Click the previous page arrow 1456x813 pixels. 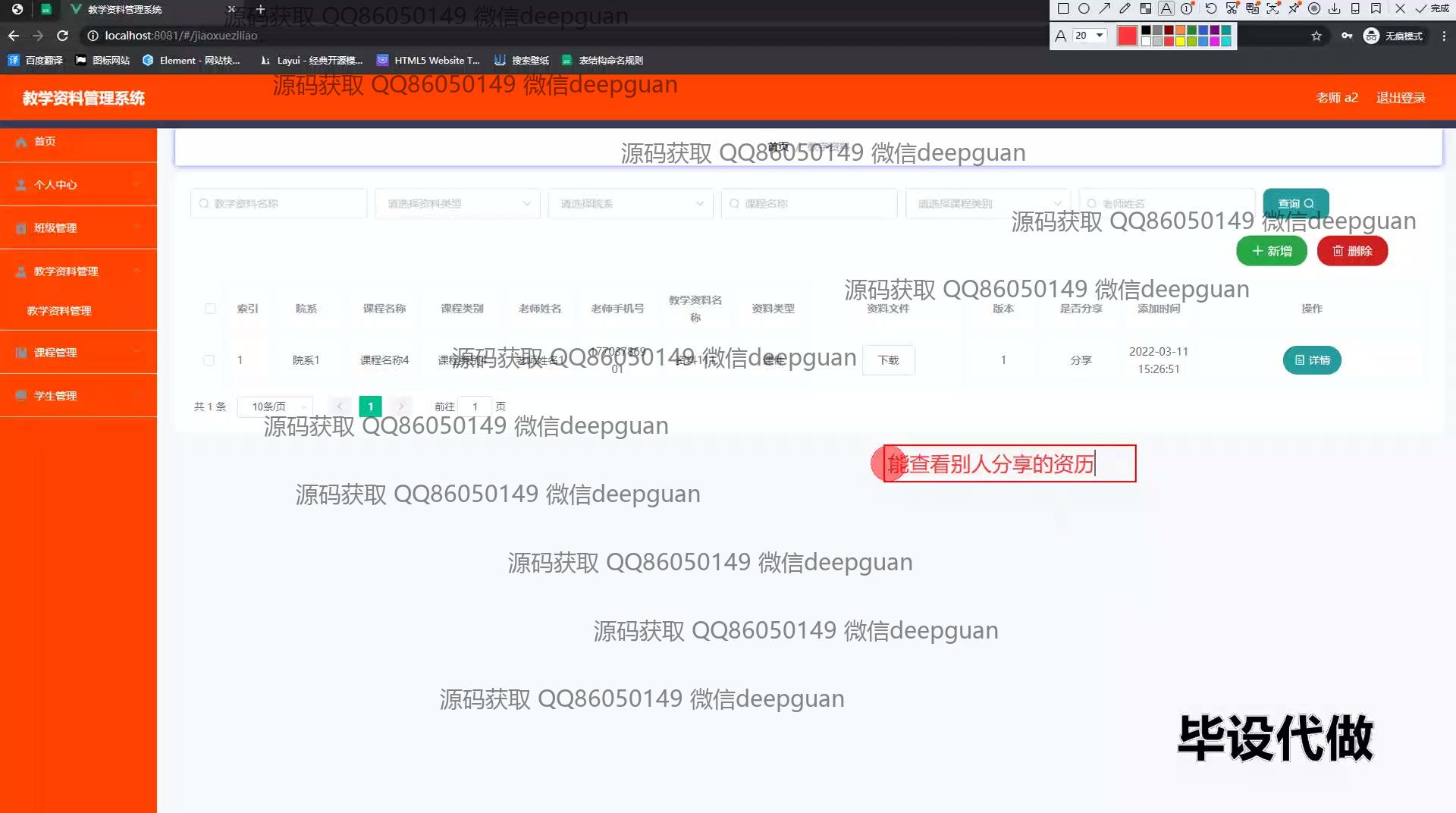(340, 406)
